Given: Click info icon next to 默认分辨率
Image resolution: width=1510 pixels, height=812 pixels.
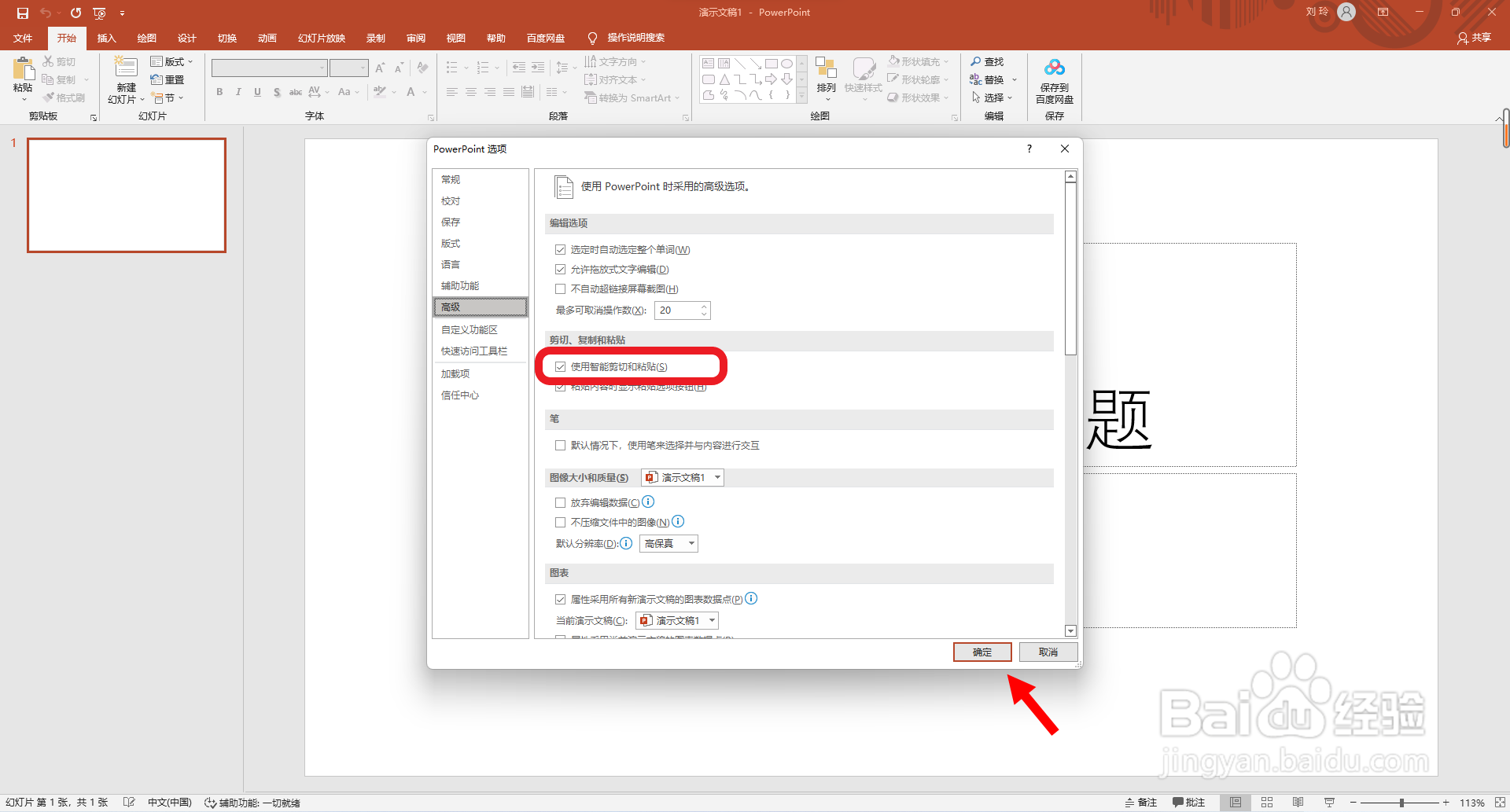Looking at the screenshot, I should tap(626, 542).
